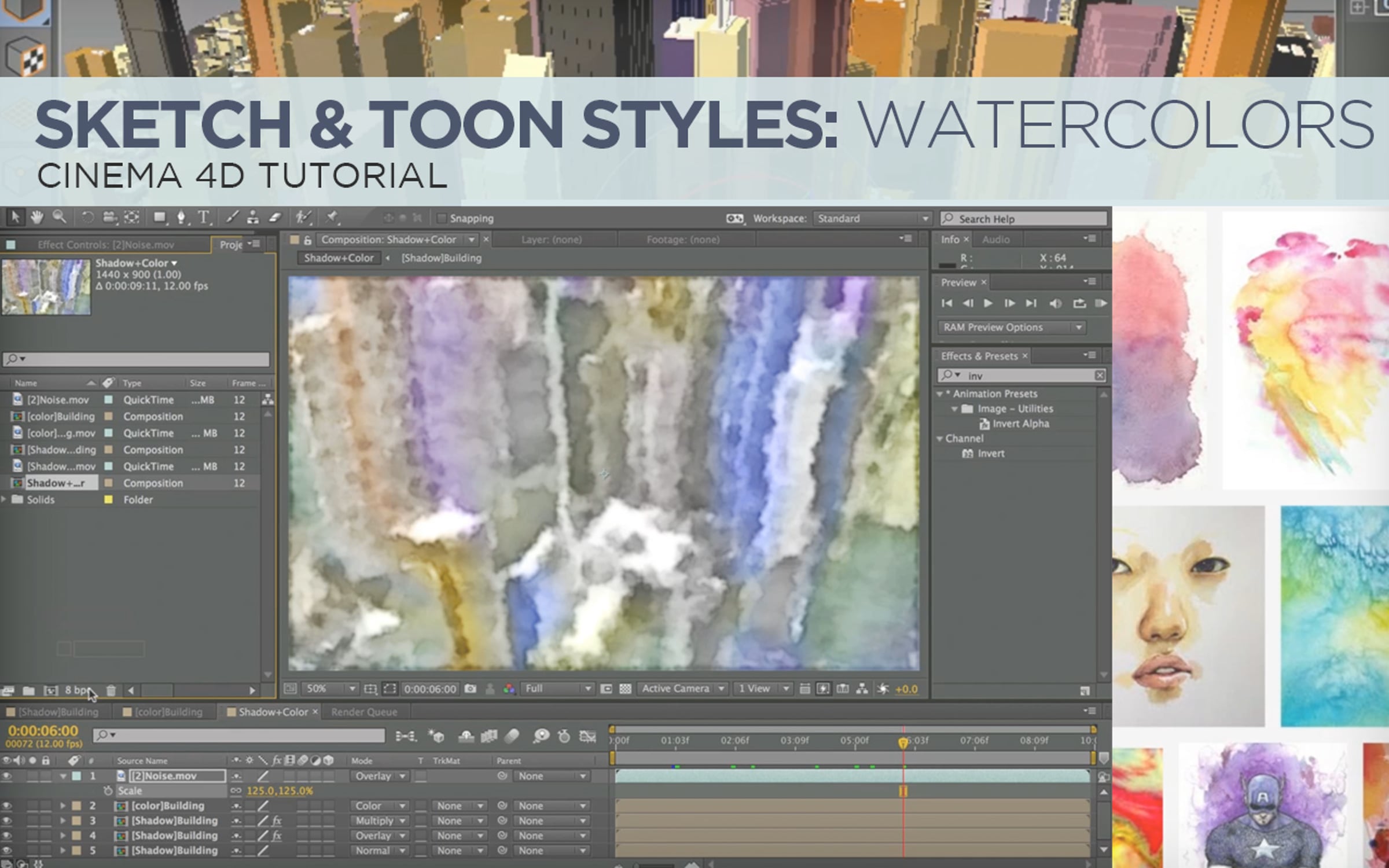1389x868 pixels.
Task: Switch to the Render Queue tab
Action: click(364, 712)
